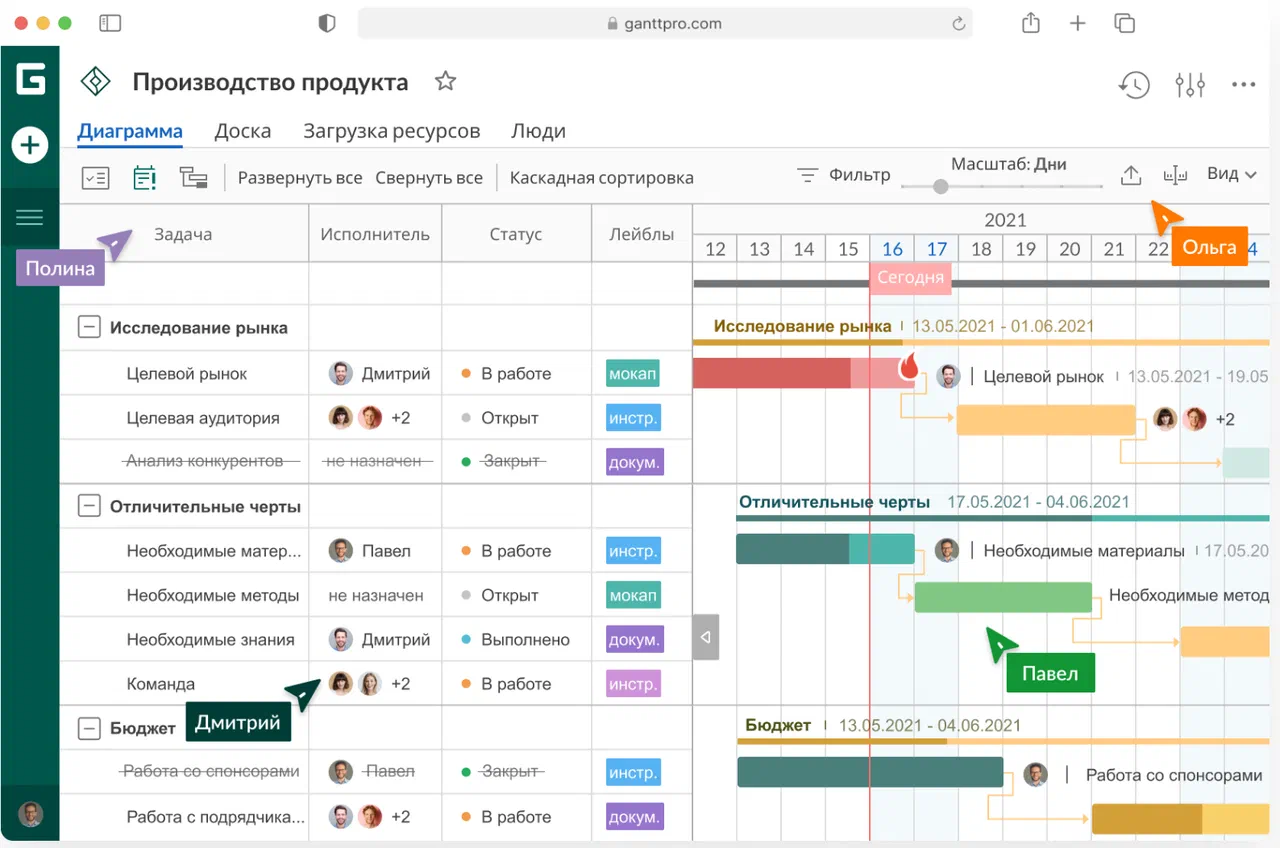Click Развернуть все button
The height and width of the screenshot is (848, 1280).
(x=299, y=178)
